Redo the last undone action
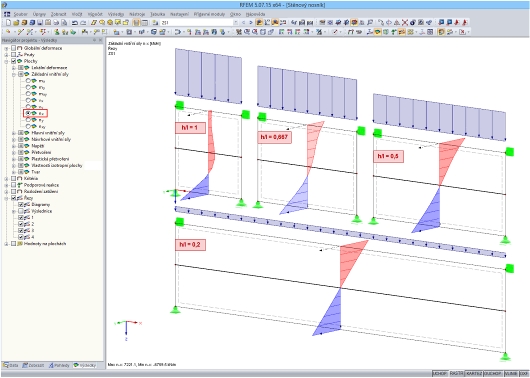530x378 pixels. pyautogui.click(x=83, y=23)
